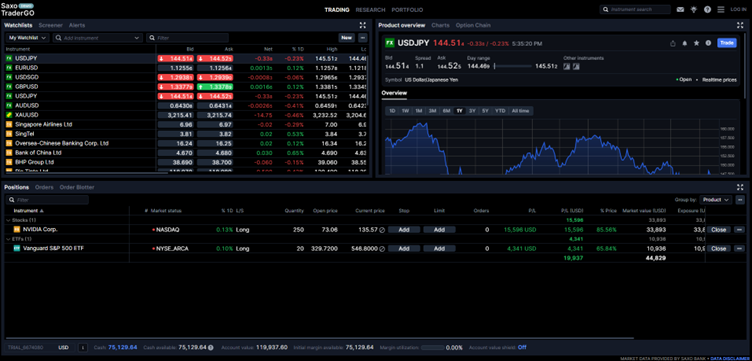
Task: Click Vanguard ETF current price status icon
Action: tap(382, 249)
